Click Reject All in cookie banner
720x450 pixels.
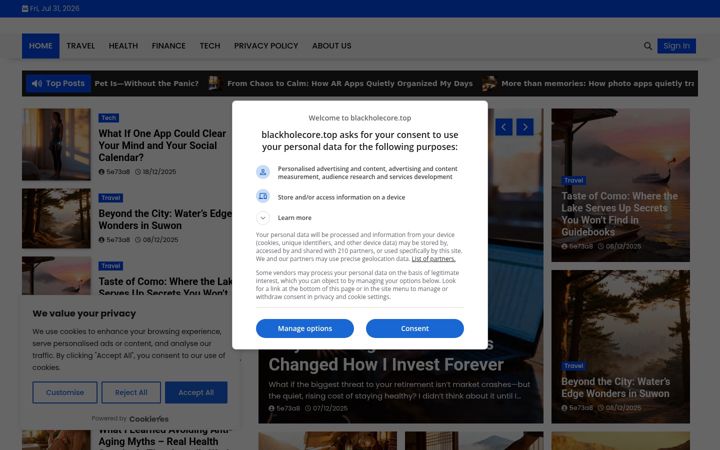(x=131, y=393)
